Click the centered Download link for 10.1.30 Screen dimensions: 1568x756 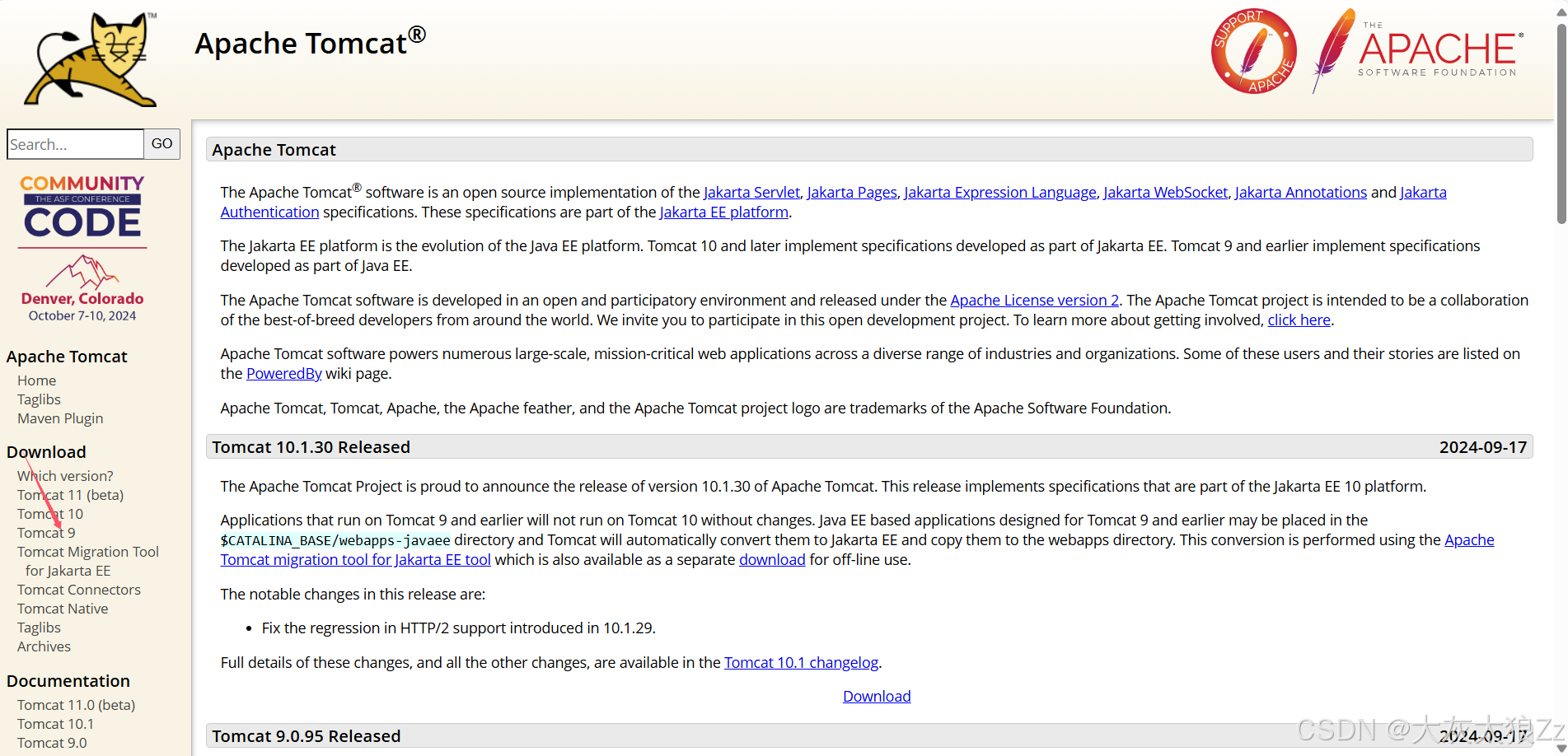click(x=877, y=696)
